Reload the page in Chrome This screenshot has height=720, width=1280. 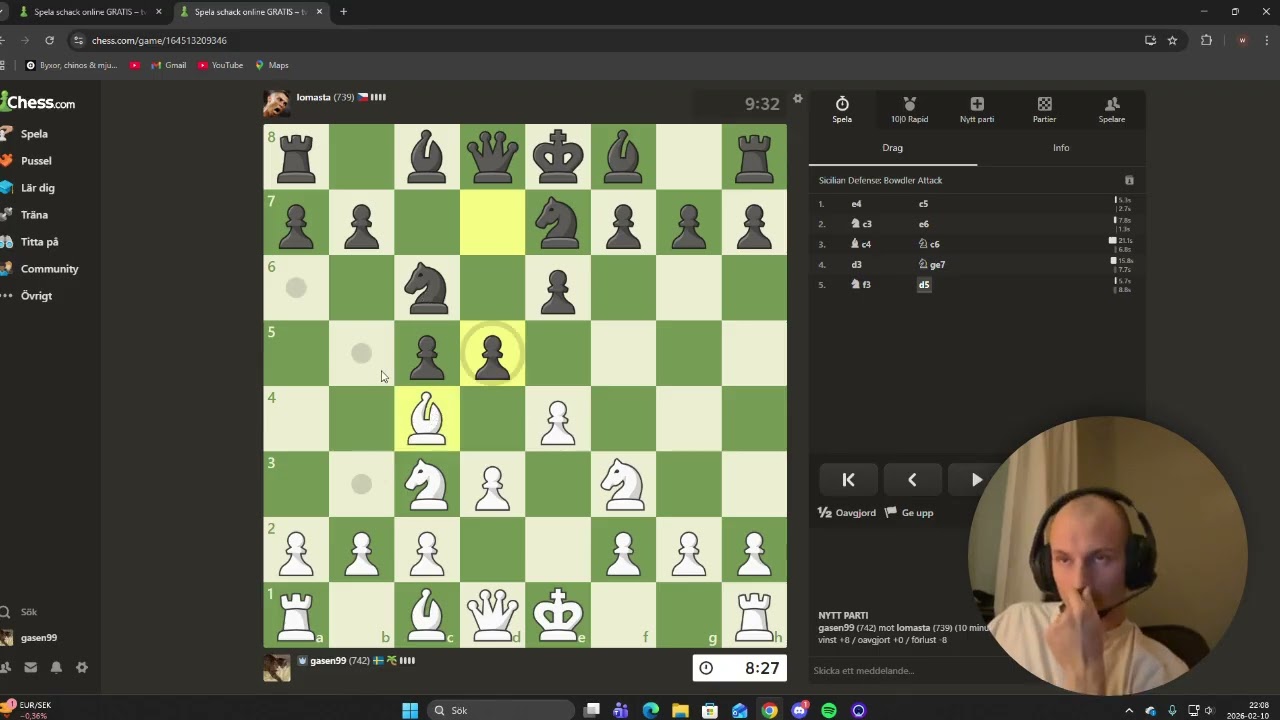pos(49,40)
